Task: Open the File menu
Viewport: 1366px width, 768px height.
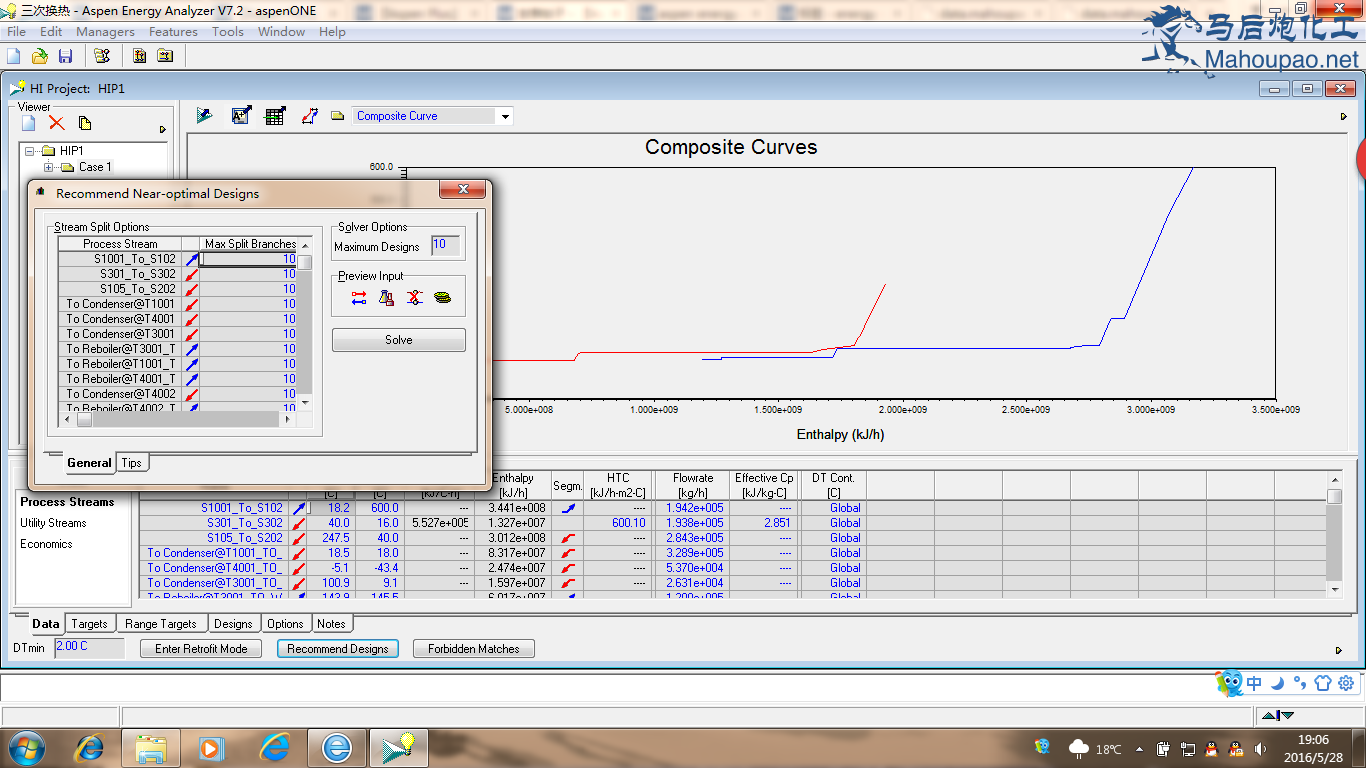Action: click(16, 31)
